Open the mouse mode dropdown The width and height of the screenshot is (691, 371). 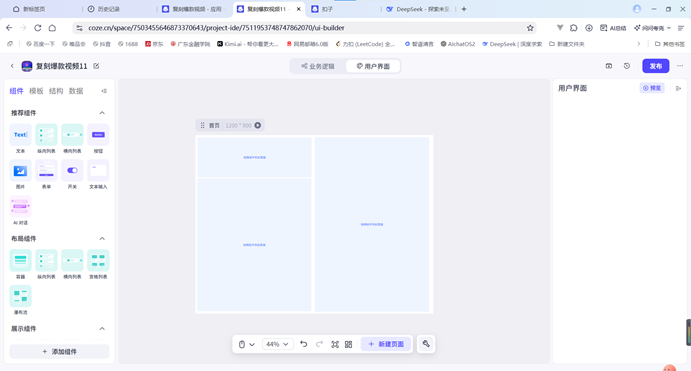click(246, 344)
